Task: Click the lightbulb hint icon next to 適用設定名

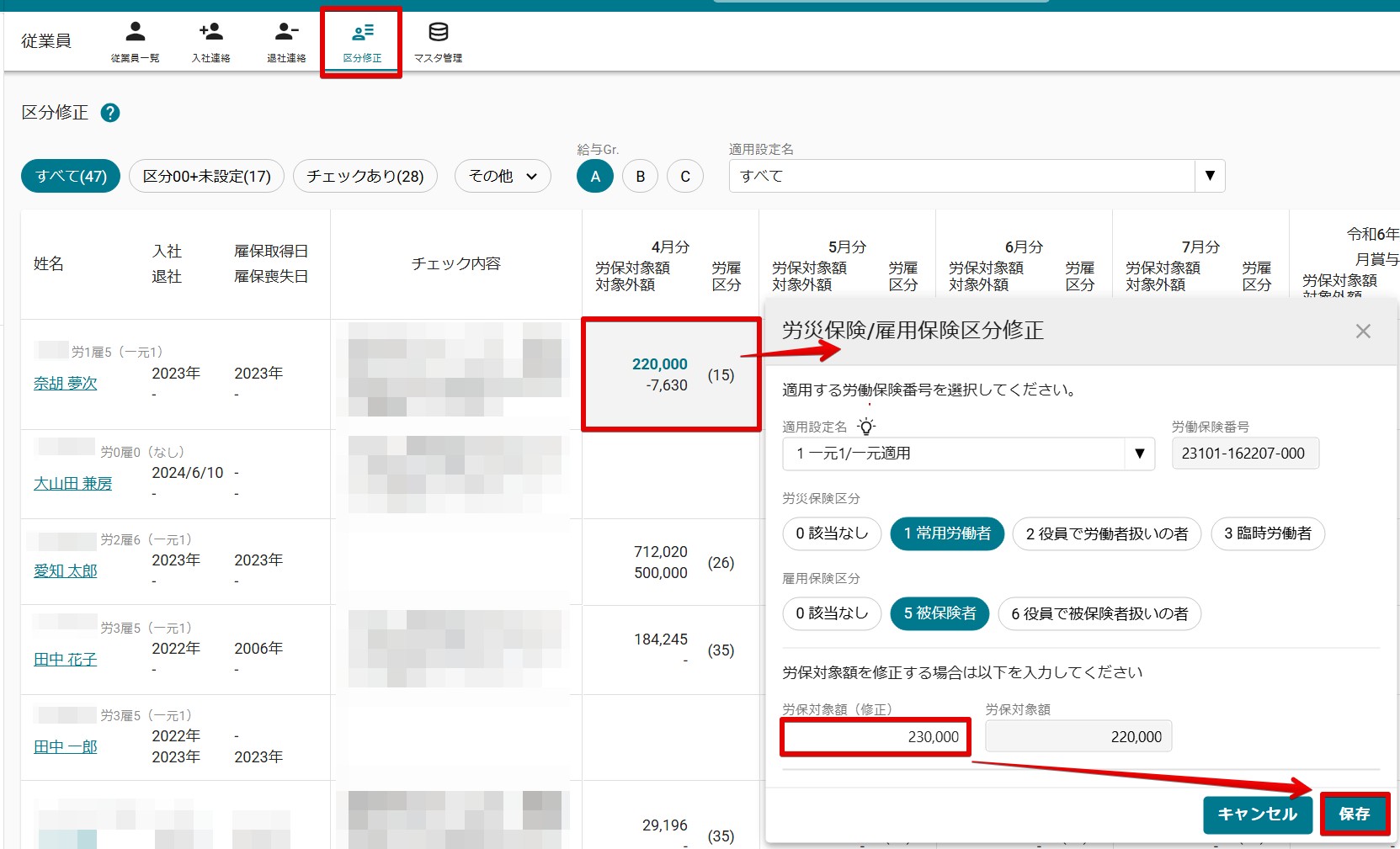Action: tap(866, 427)
